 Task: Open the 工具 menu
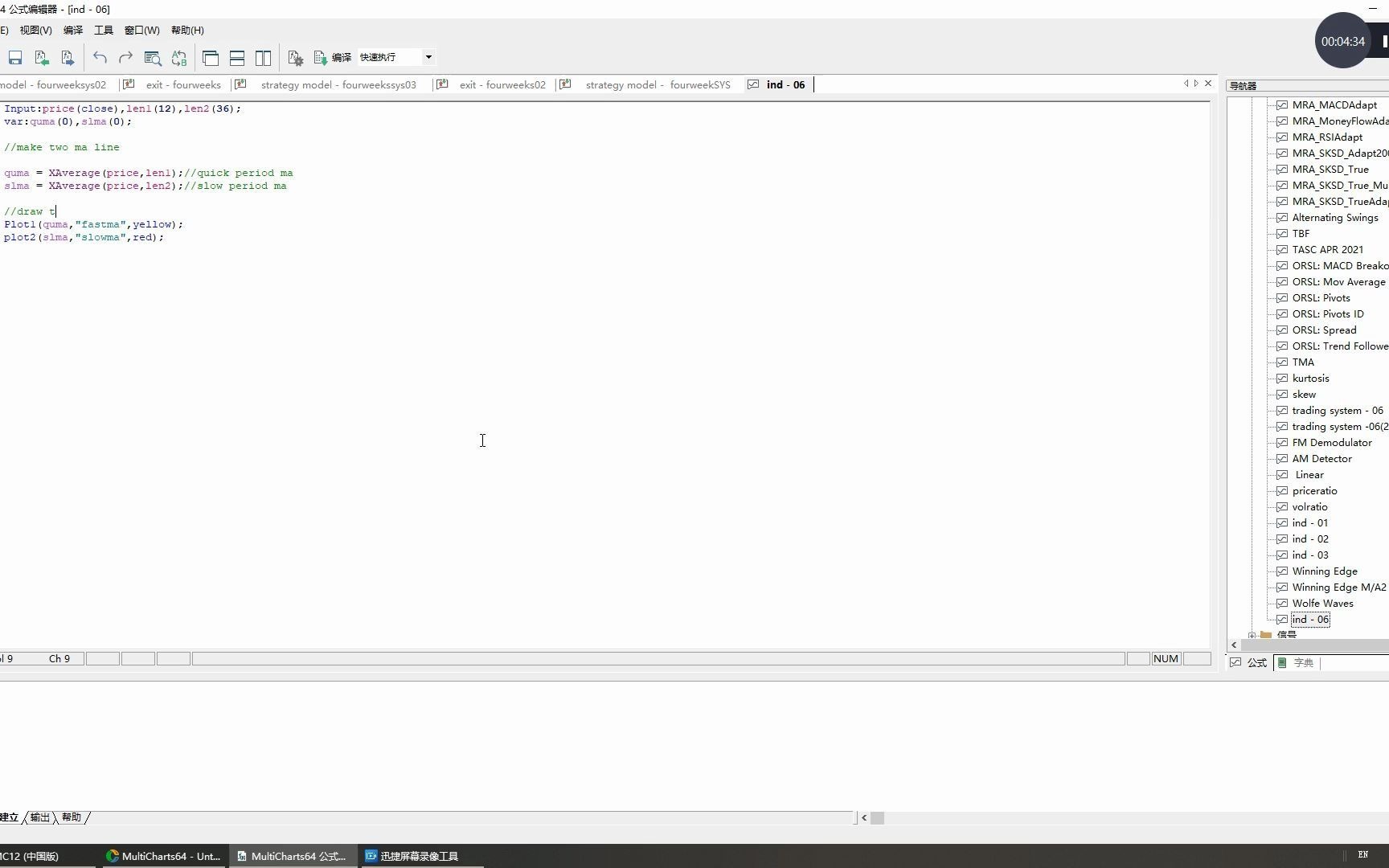[x=103, y=30]
